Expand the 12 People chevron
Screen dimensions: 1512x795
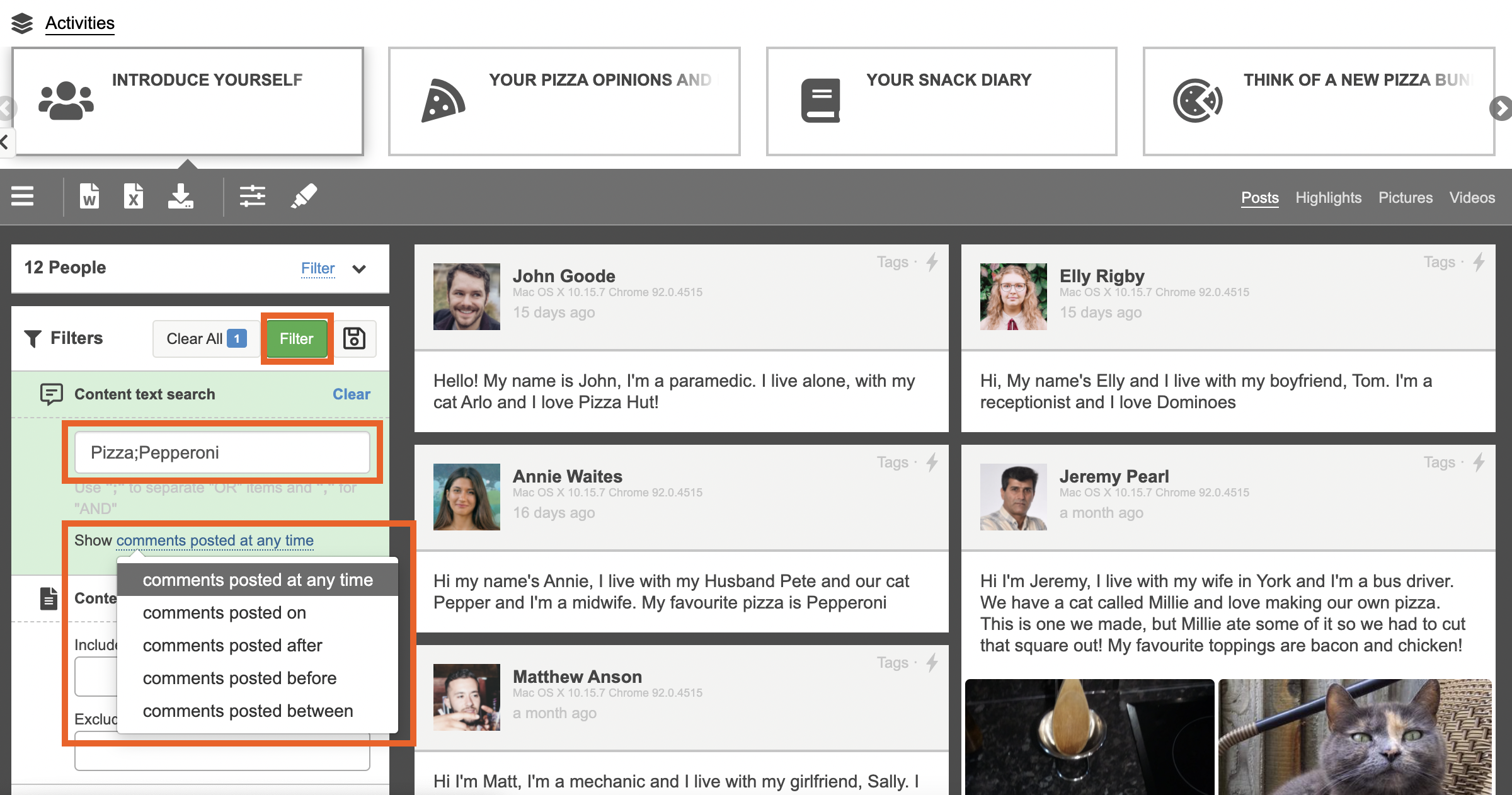click(359, 269)
